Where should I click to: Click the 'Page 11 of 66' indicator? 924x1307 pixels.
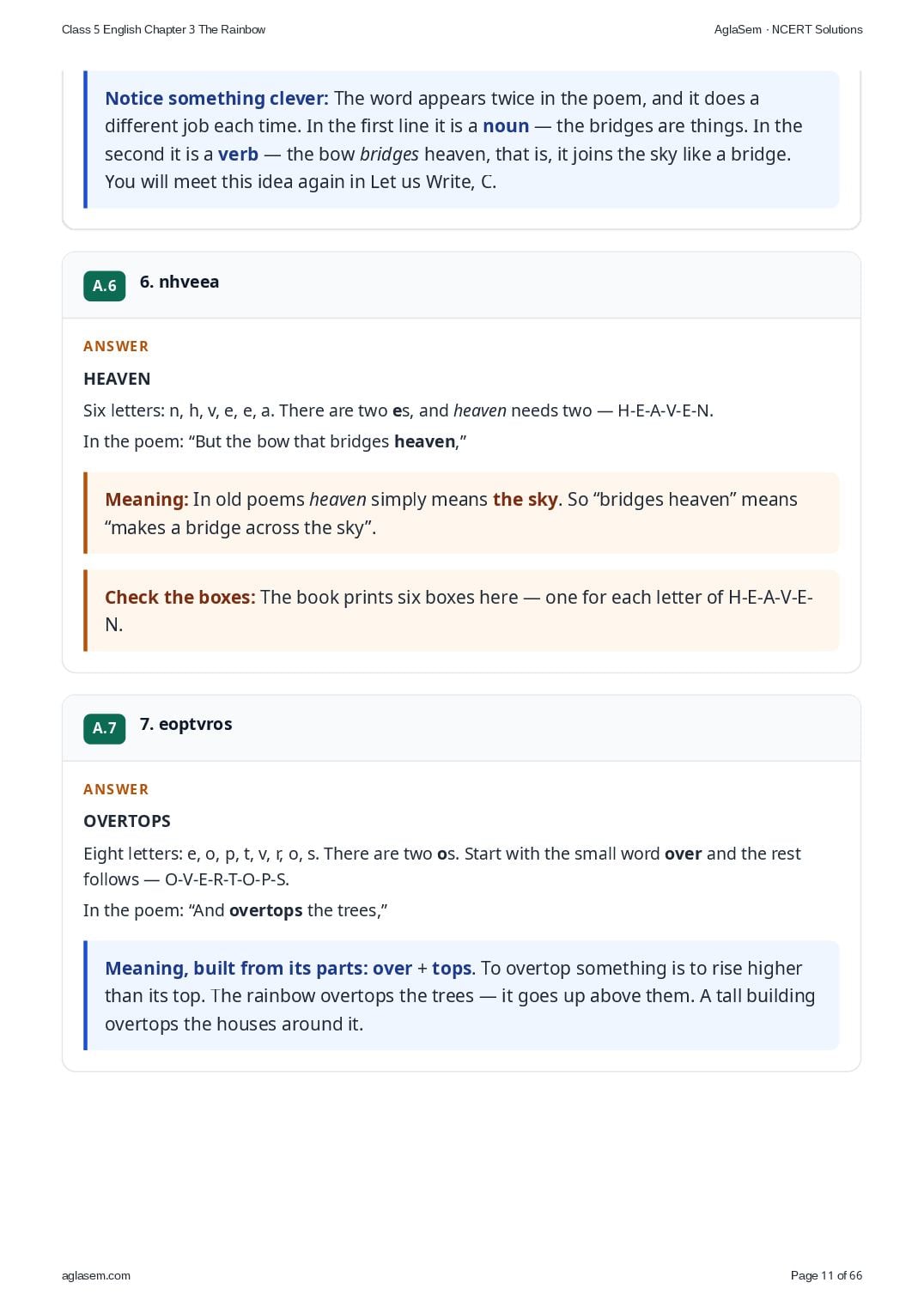pos(826,1275)
